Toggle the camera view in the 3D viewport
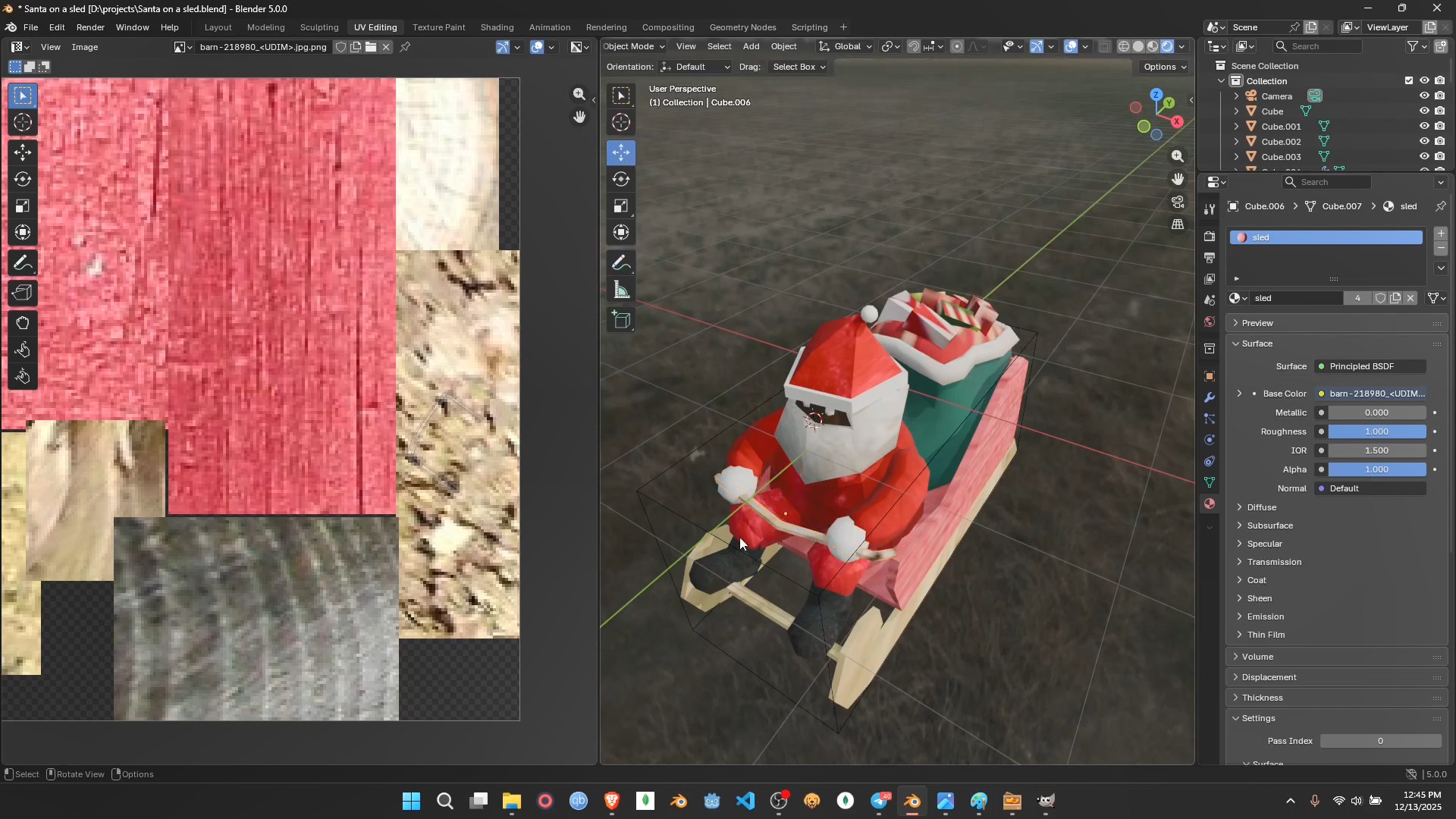Image resolution: width=1456 pixels, height=819 pixels. pyautogui.click(x=1178, y=202)
